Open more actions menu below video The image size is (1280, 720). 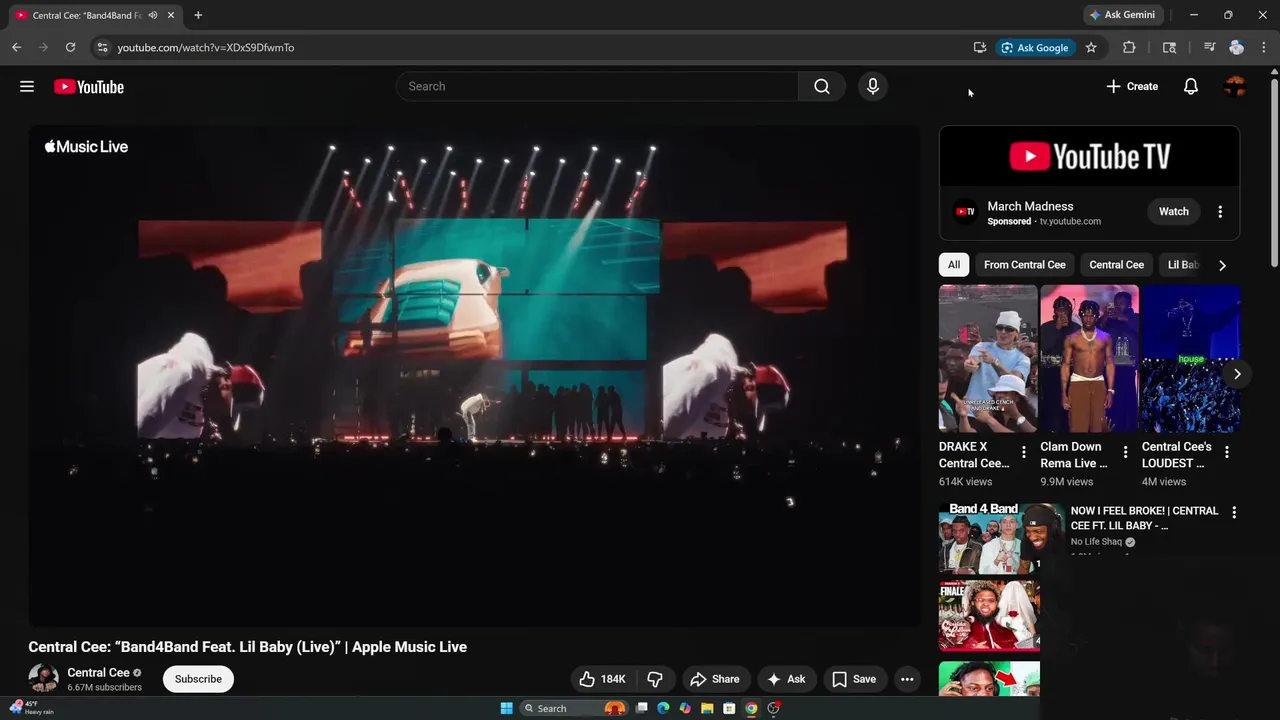(907, 679)
